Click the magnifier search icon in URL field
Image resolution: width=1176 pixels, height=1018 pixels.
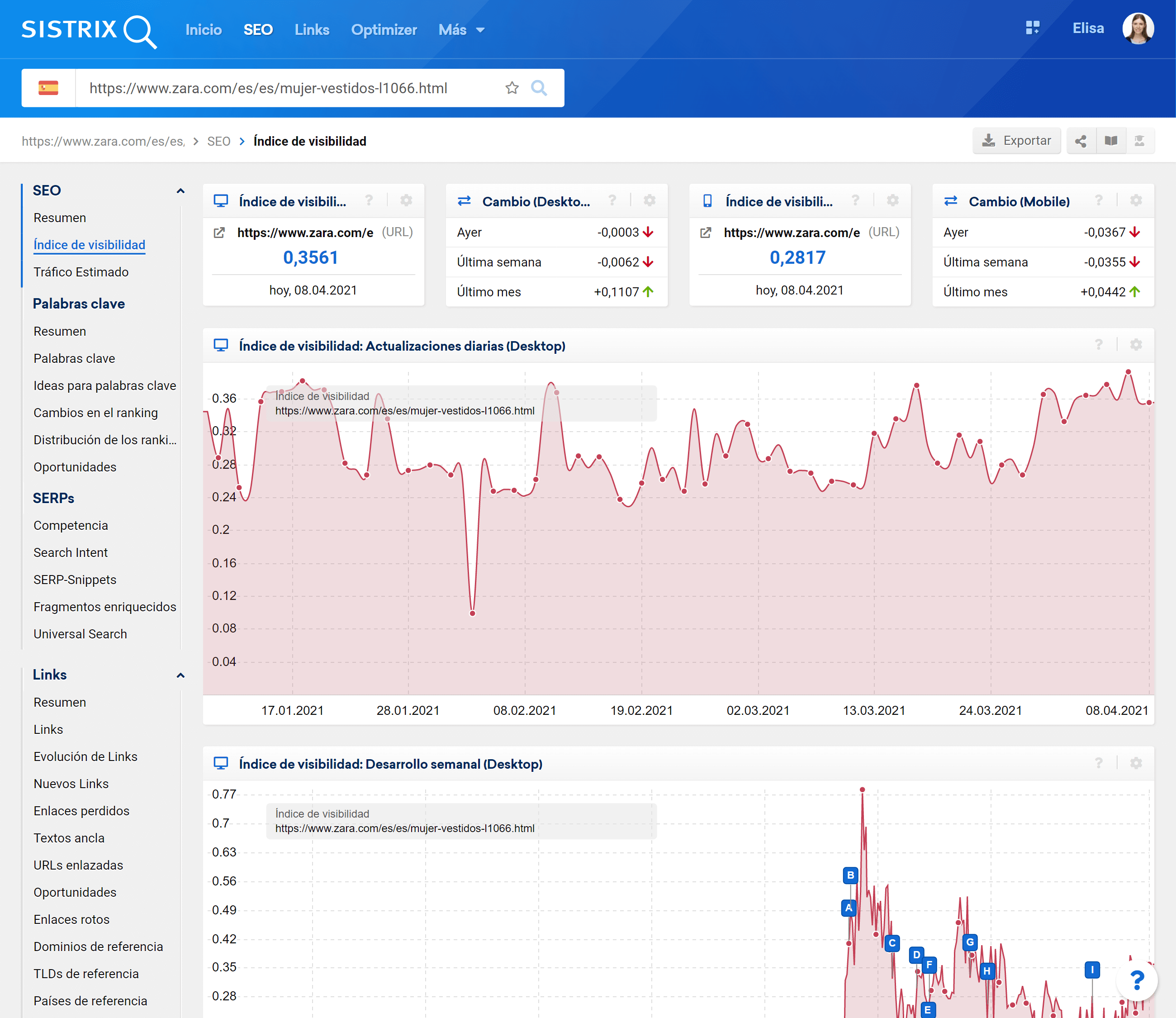click(538, 88)
